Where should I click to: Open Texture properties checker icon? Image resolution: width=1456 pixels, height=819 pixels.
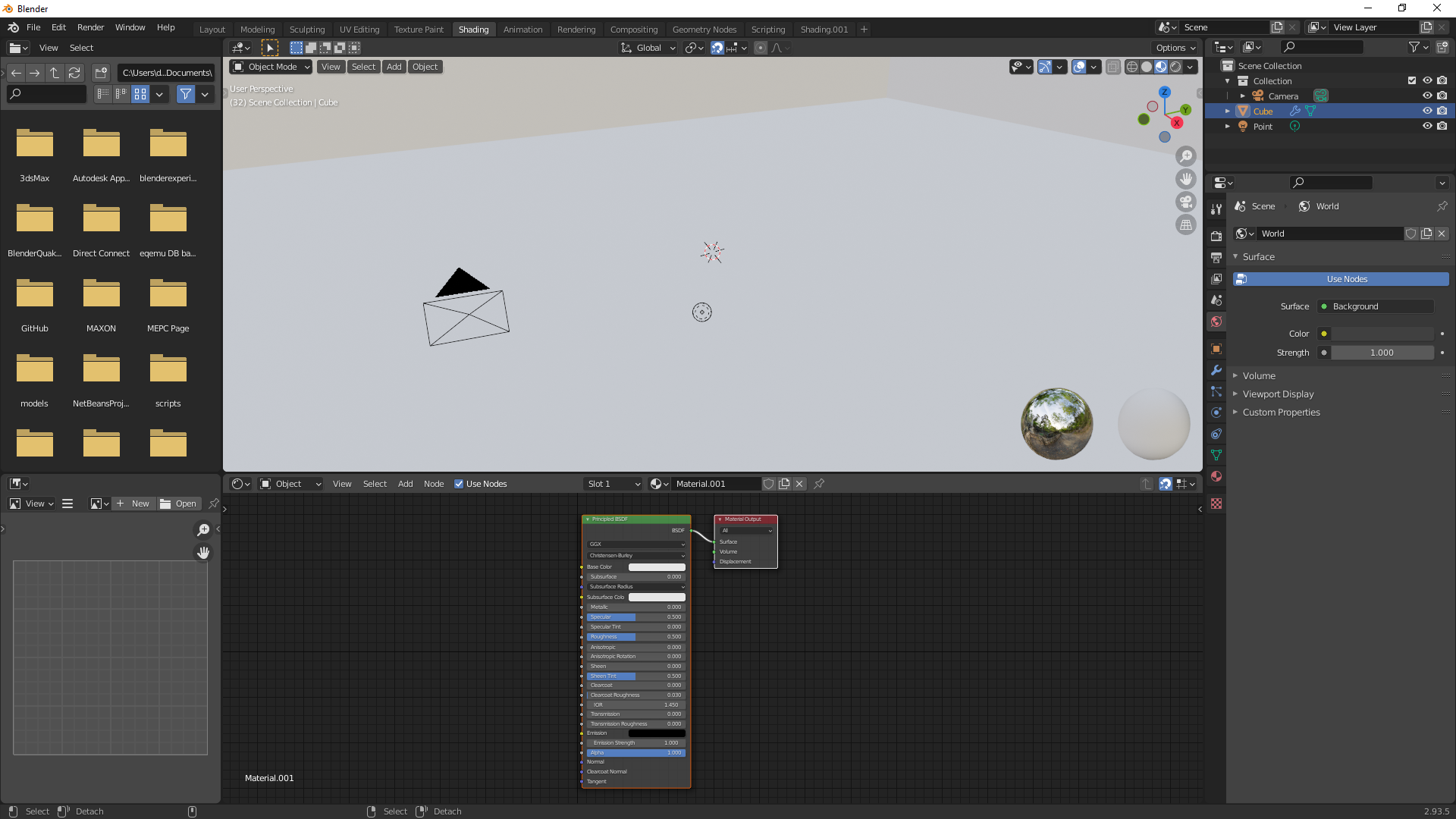tap(1216, 504)
